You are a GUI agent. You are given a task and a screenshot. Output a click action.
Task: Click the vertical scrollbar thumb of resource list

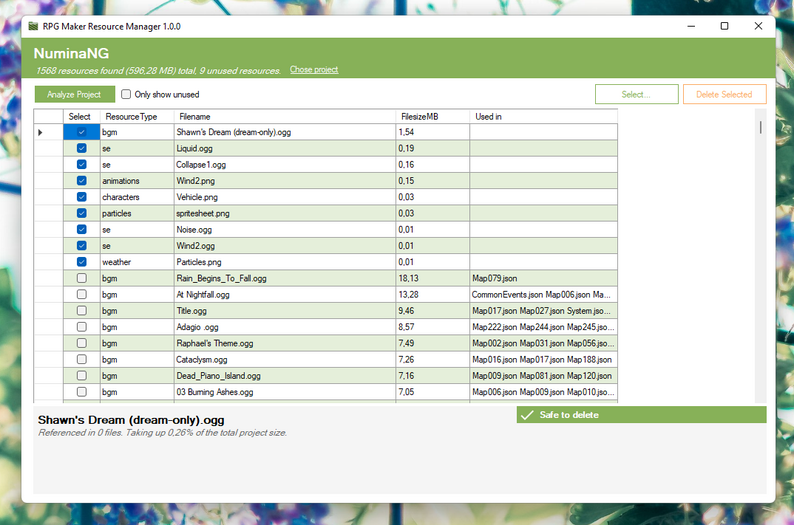point(761,127)
